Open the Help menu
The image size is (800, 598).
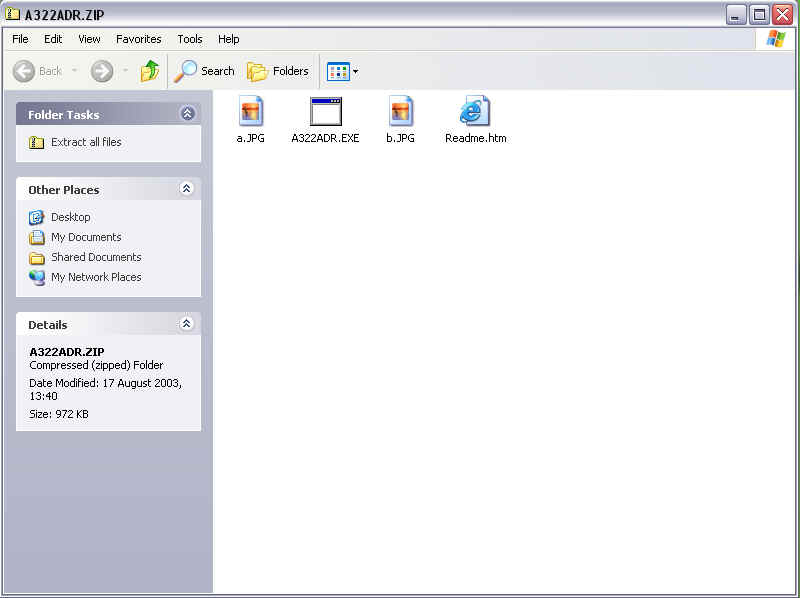[229, 39]
